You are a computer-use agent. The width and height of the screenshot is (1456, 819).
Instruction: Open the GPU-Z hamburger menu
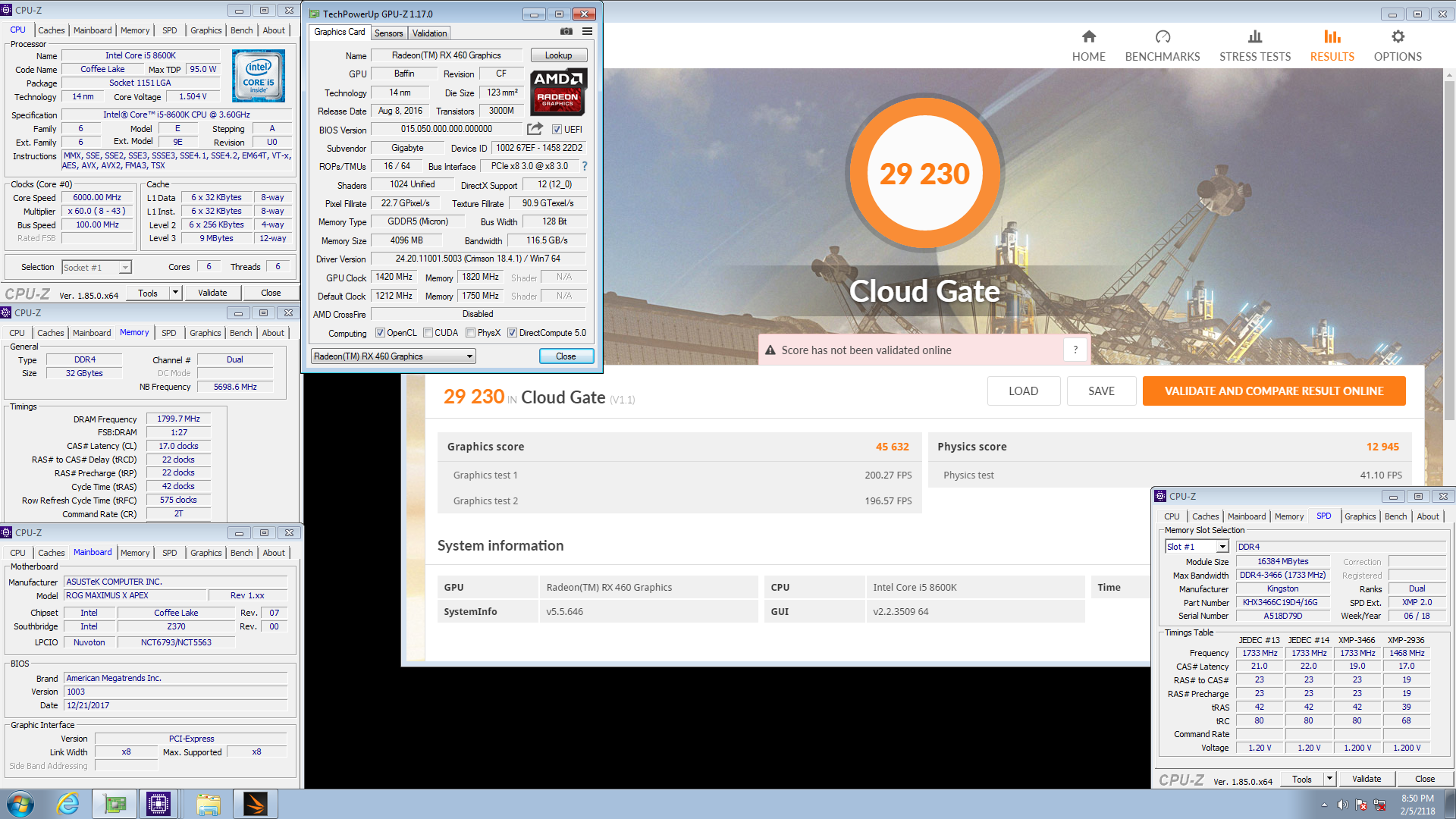point(587,32)
